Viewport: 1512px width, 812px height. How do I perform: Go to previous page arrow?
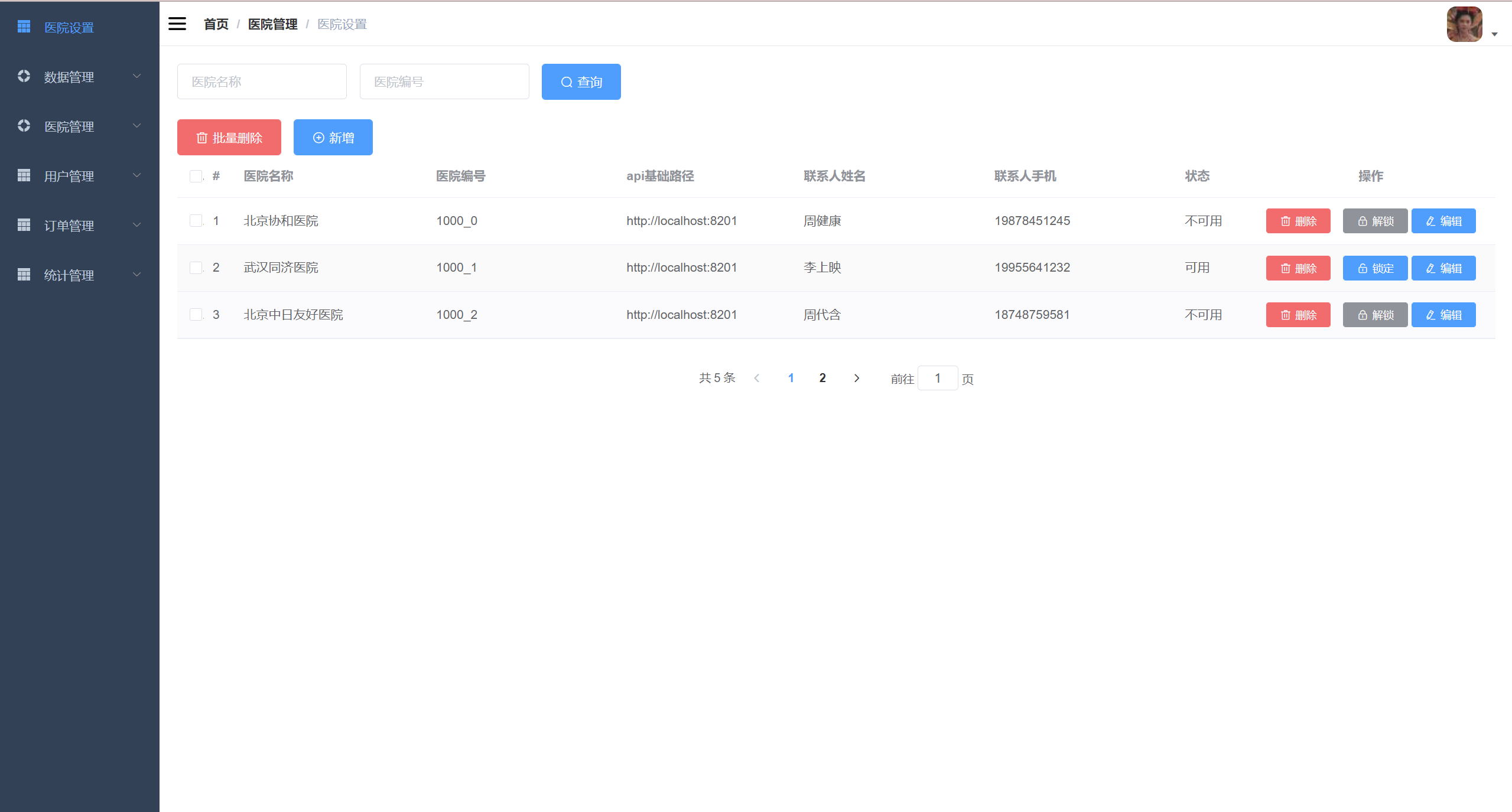point(757,378)
